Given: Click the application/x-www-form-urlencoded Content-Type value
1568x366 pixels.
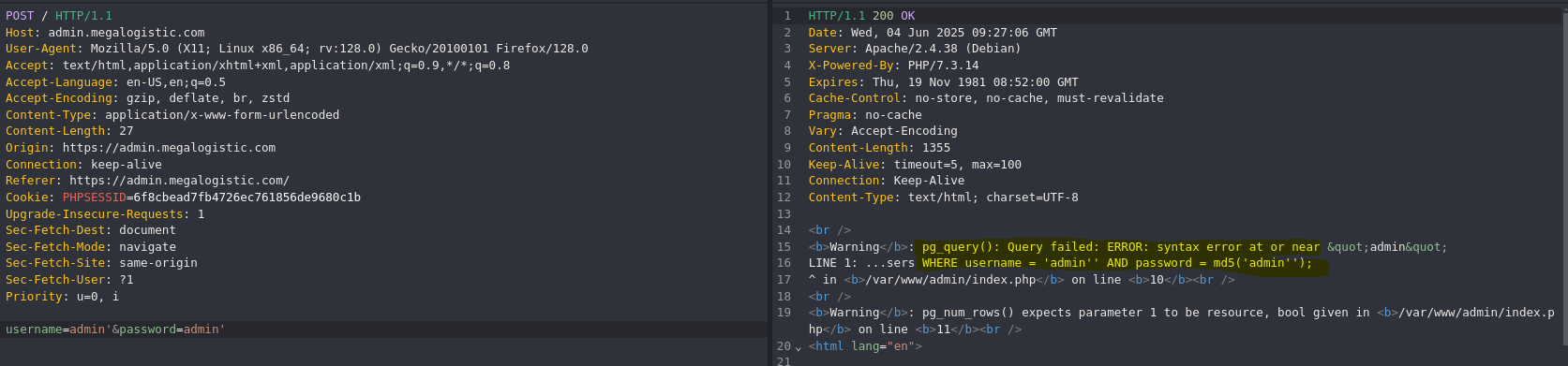Looking at the screenshot, I should coord(222,115).
